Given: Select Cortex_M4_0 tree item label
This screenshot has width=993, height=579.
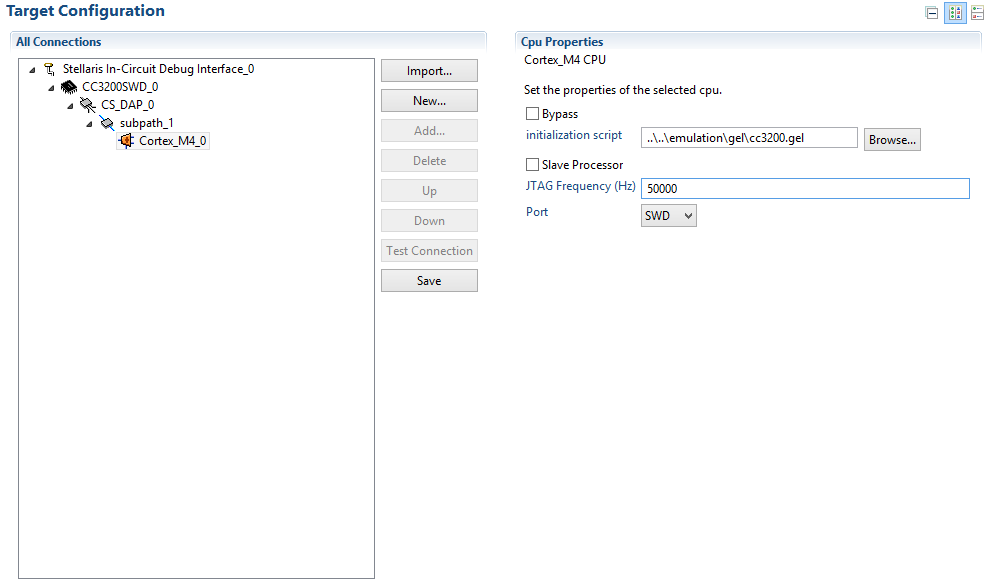Looking at the screenshot, I should pyautogui.click(x=172, y=141).
